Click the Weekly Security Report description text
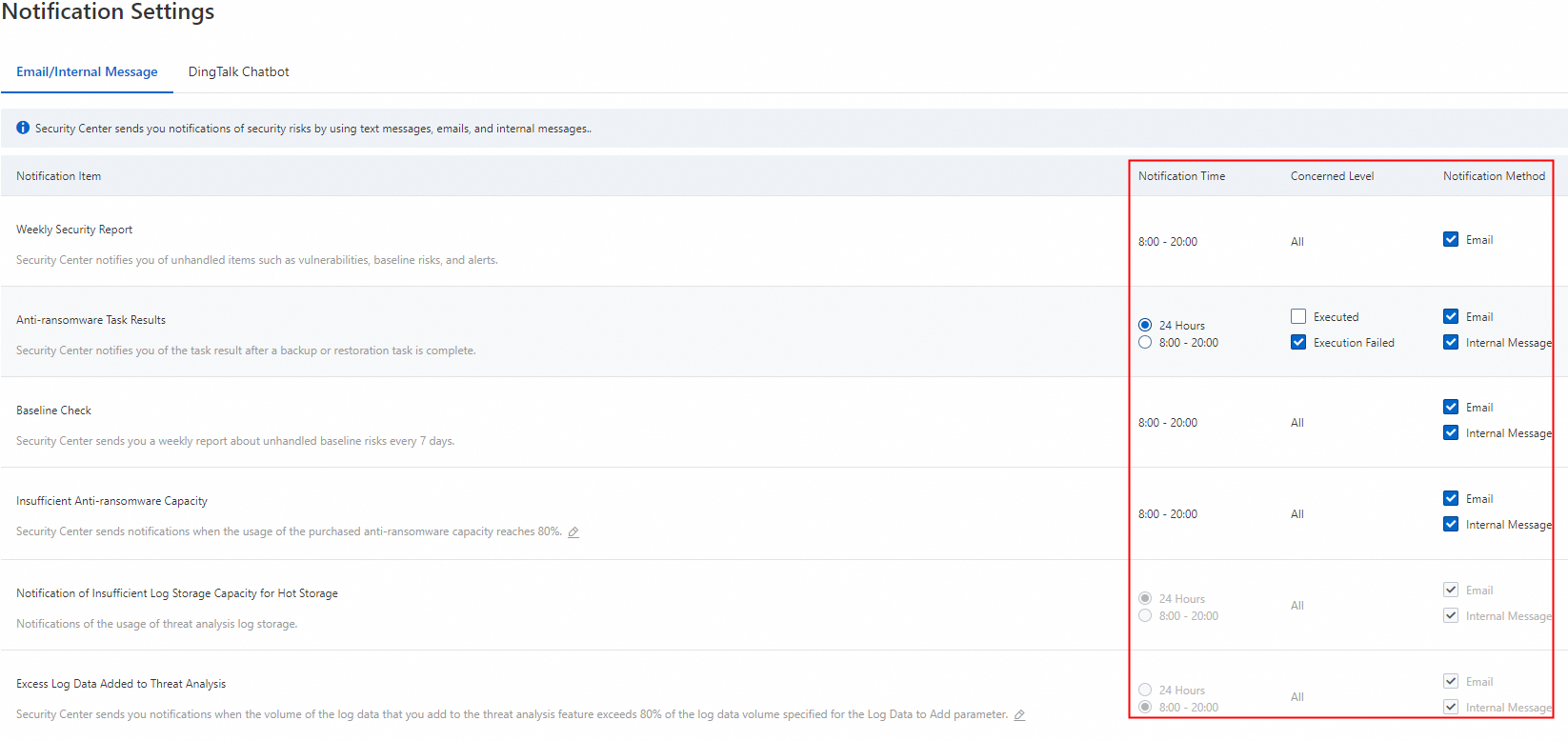This screenshot has height=741, width=1568. (257, 260)
